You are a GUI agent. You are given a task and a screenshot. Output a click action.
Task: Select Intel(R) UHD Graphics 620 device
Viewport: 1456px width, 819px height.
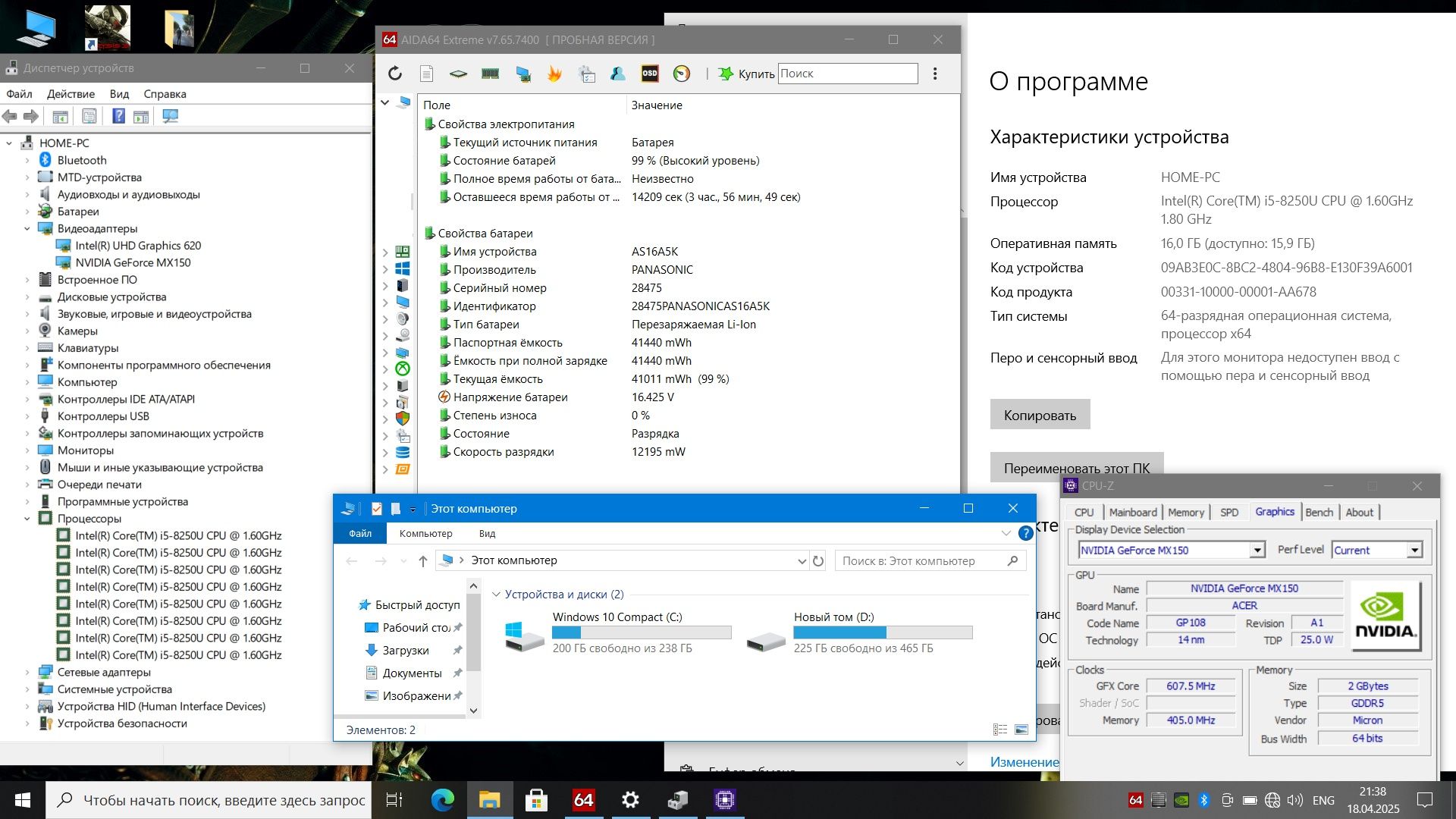click(x=138, y=246)
